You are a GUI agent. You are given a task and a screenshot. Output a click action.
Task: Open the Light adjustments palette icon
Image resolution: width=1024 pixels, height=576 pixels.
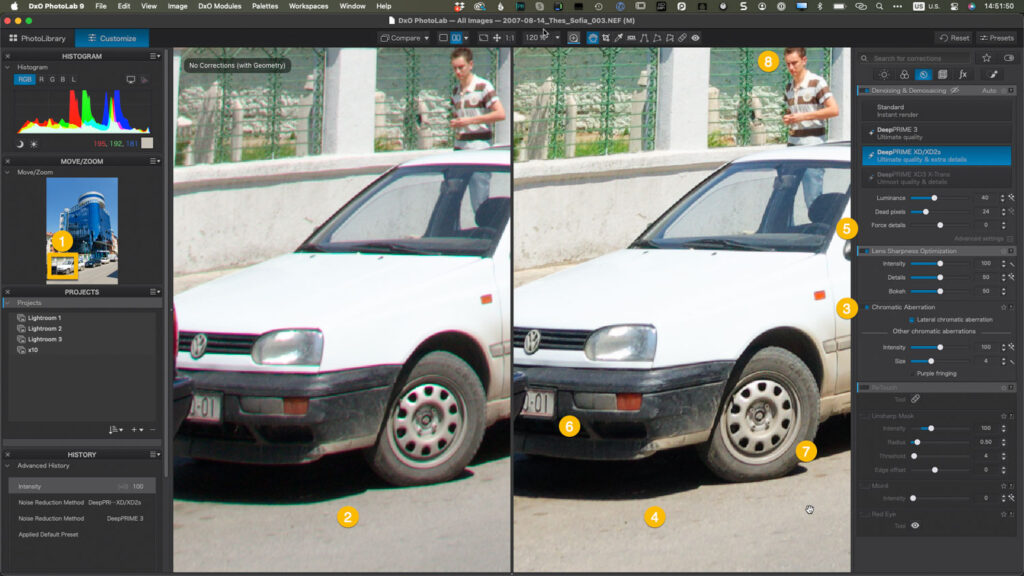(885, 74)
